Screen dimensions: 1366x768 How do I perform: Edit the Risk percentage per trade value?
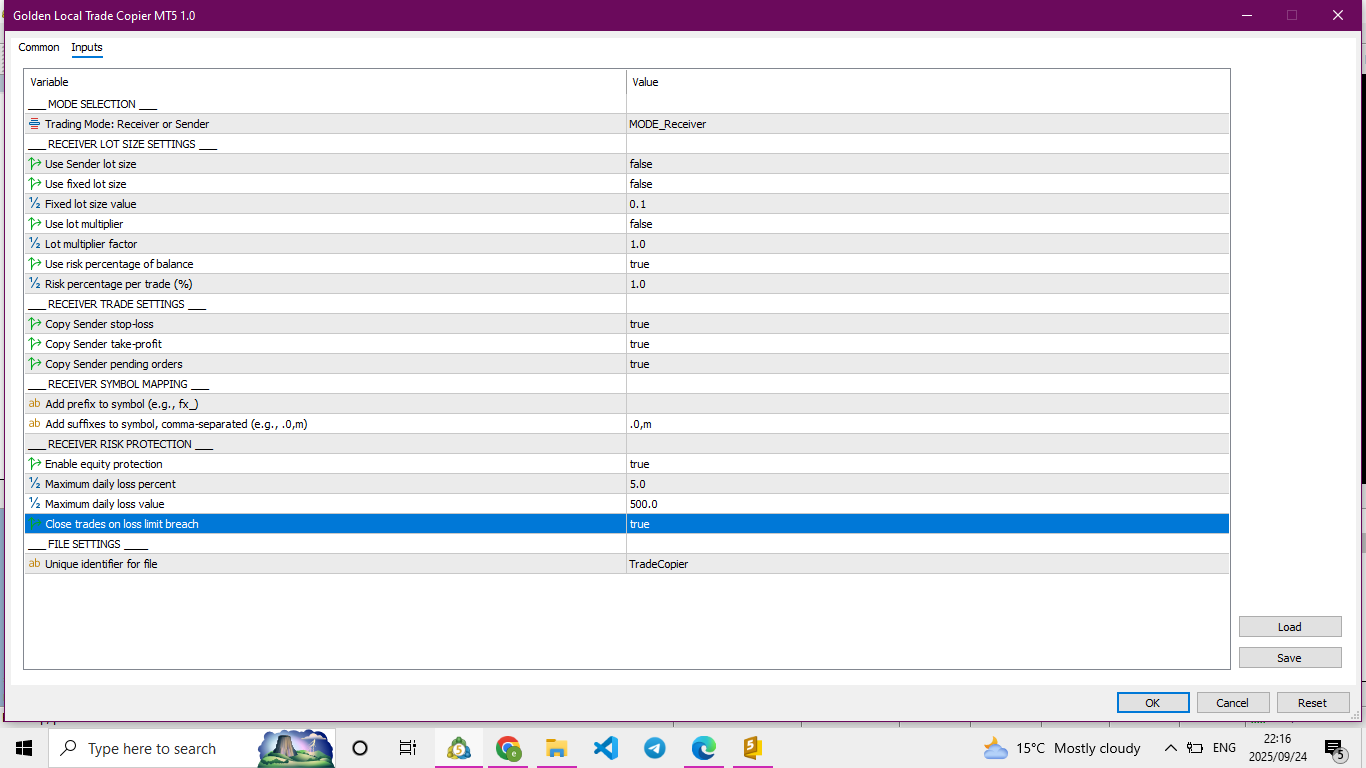click(x=928, y=284)
